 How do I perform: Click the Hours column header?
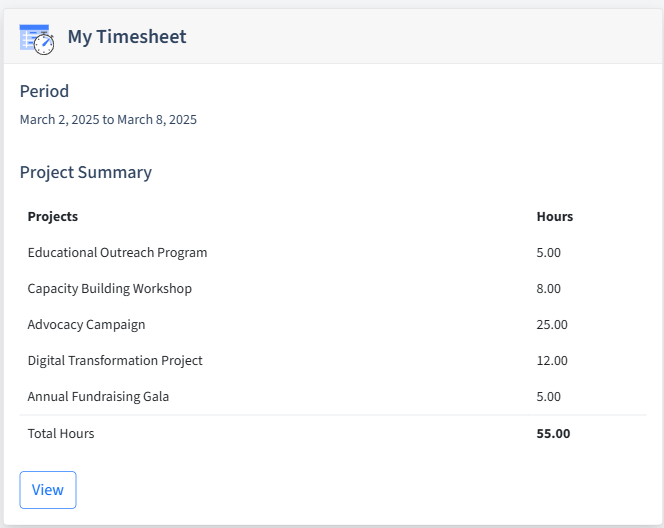tap(555, 216)
